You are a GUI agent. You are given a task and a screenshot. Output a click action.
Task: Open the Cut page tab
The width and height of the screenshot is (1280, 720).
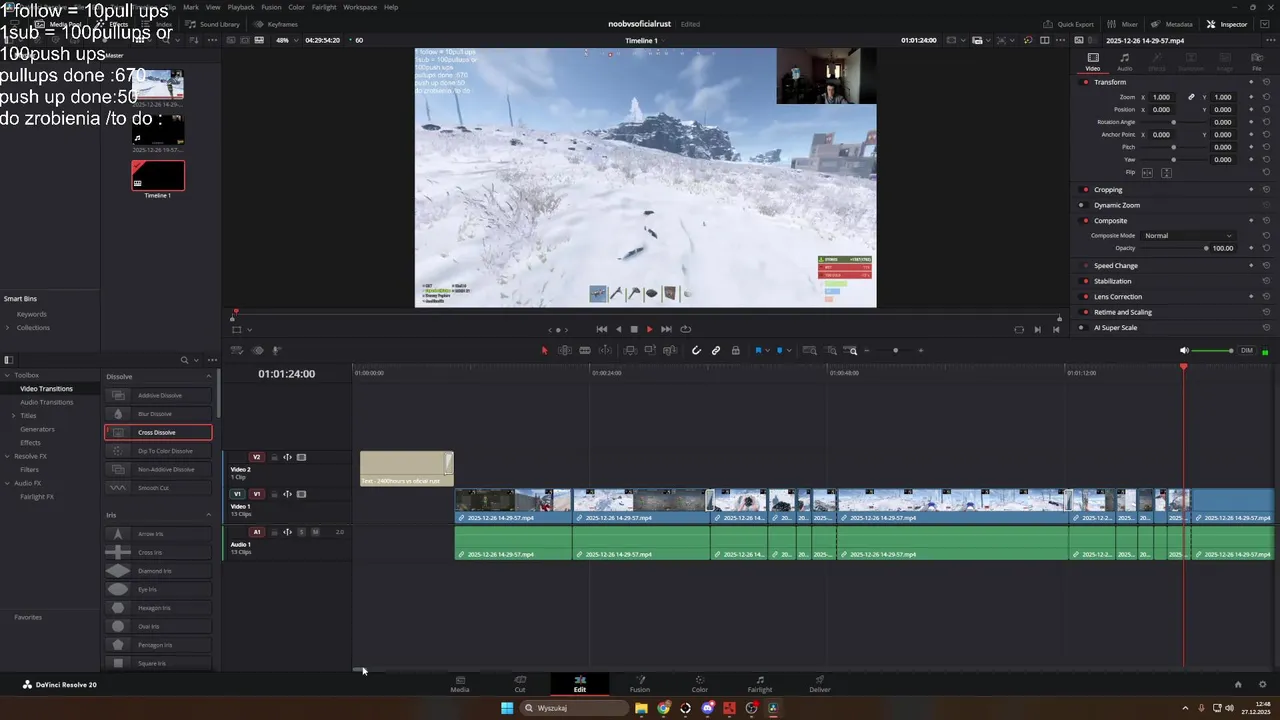click(520, 684)
